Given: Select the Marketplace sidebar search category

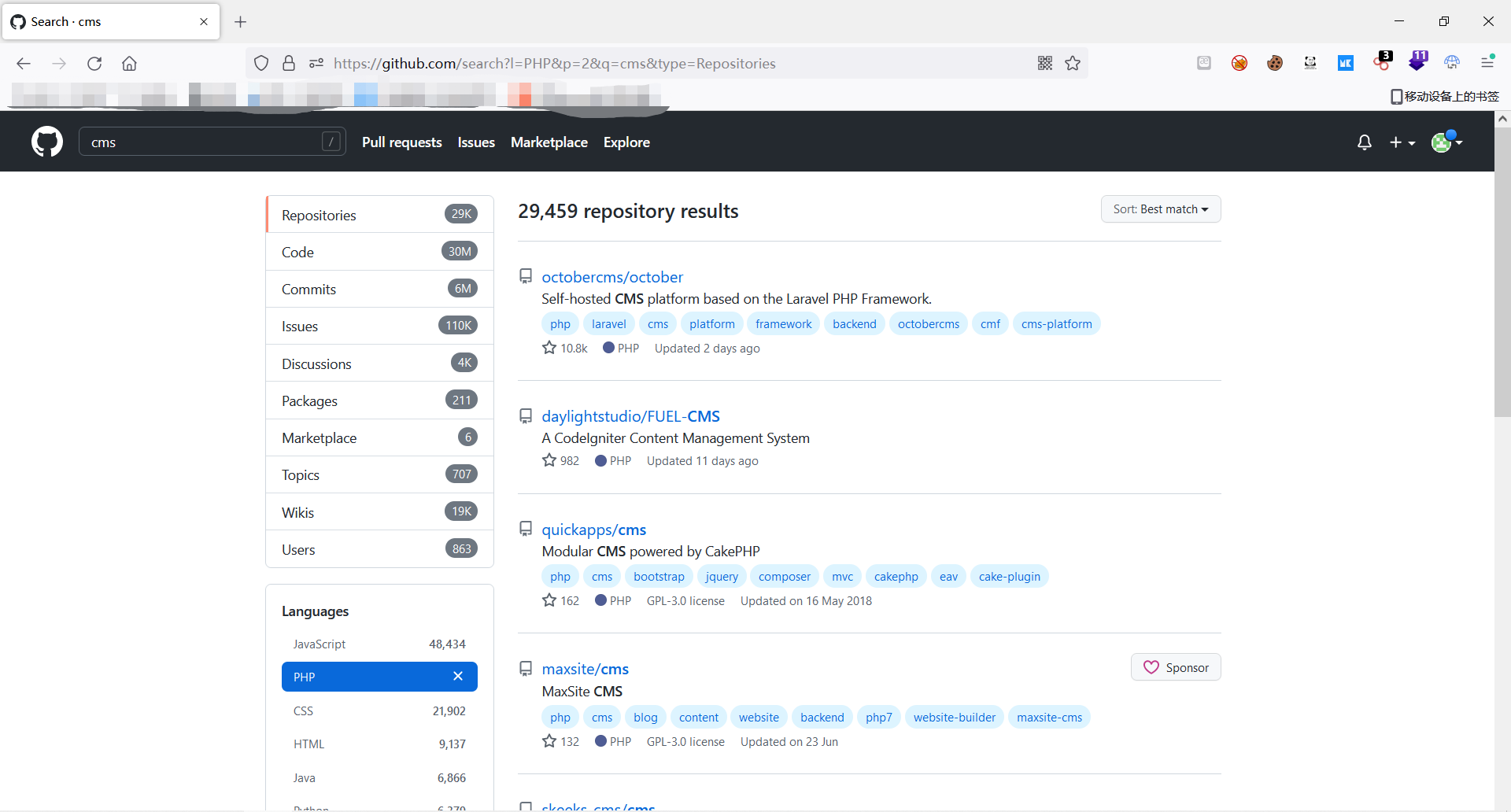Looking at the screenshot, I should tap(380, 437).
